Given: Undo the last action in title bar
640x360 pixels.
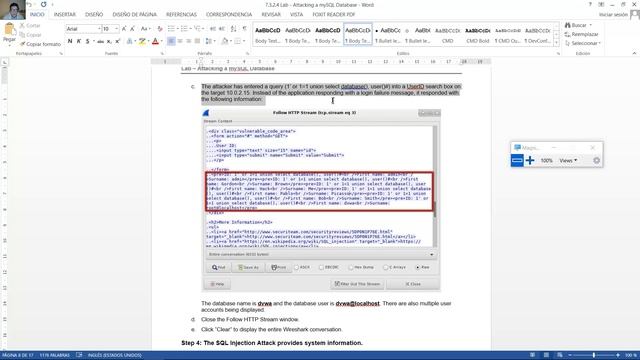Looking at the screenshot, I should coord(29,4).
